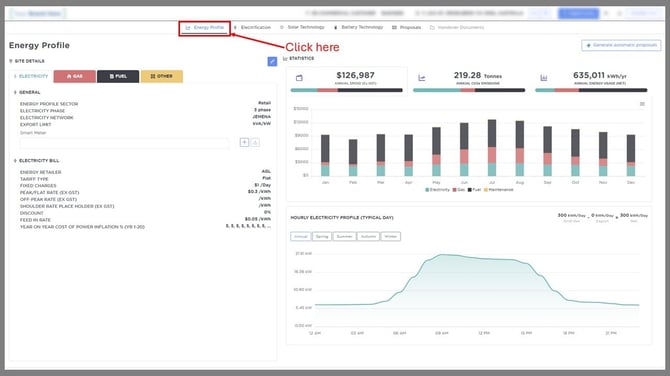The width and height of the screenshot is (670, 376).
Task: Click the $126,987 annual spend value
Action: click(x=356, y=75)
